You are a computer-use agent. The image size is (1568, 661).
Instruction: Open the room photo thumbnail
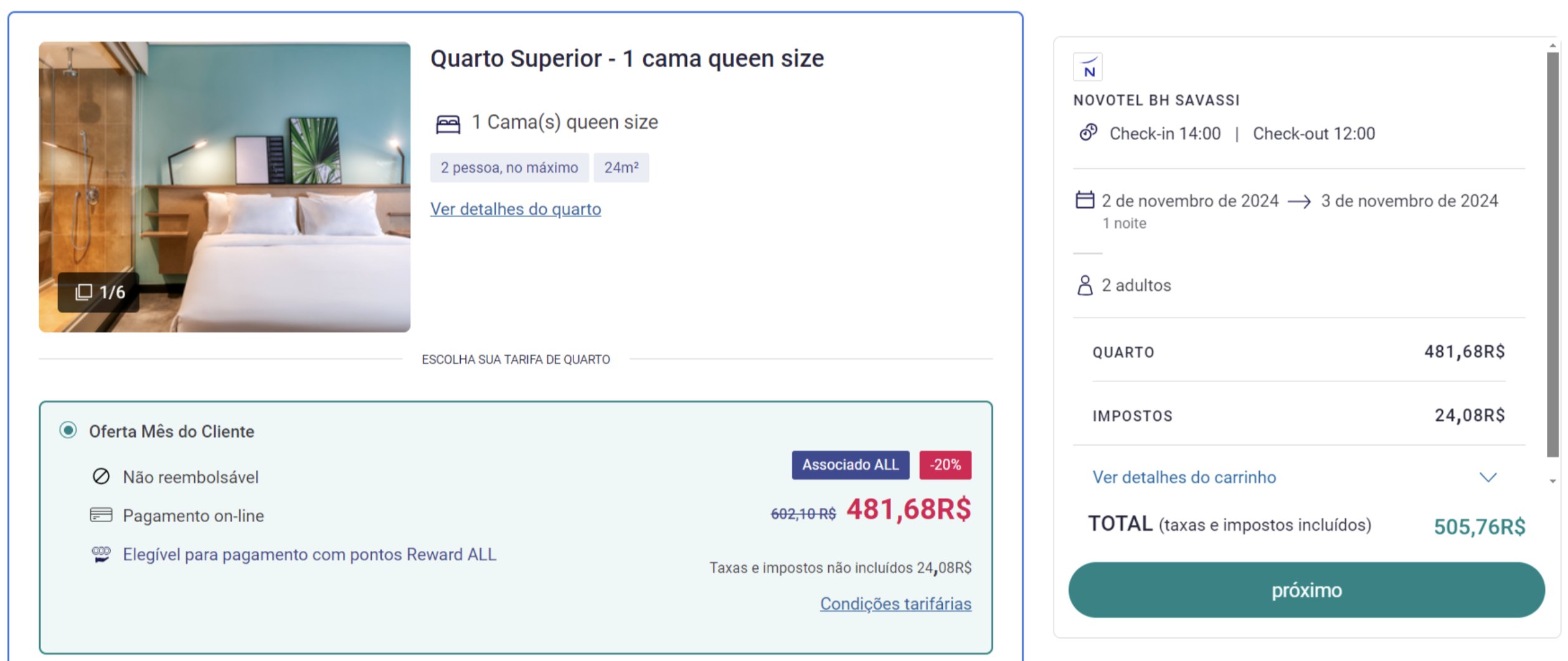click(224, 187)
